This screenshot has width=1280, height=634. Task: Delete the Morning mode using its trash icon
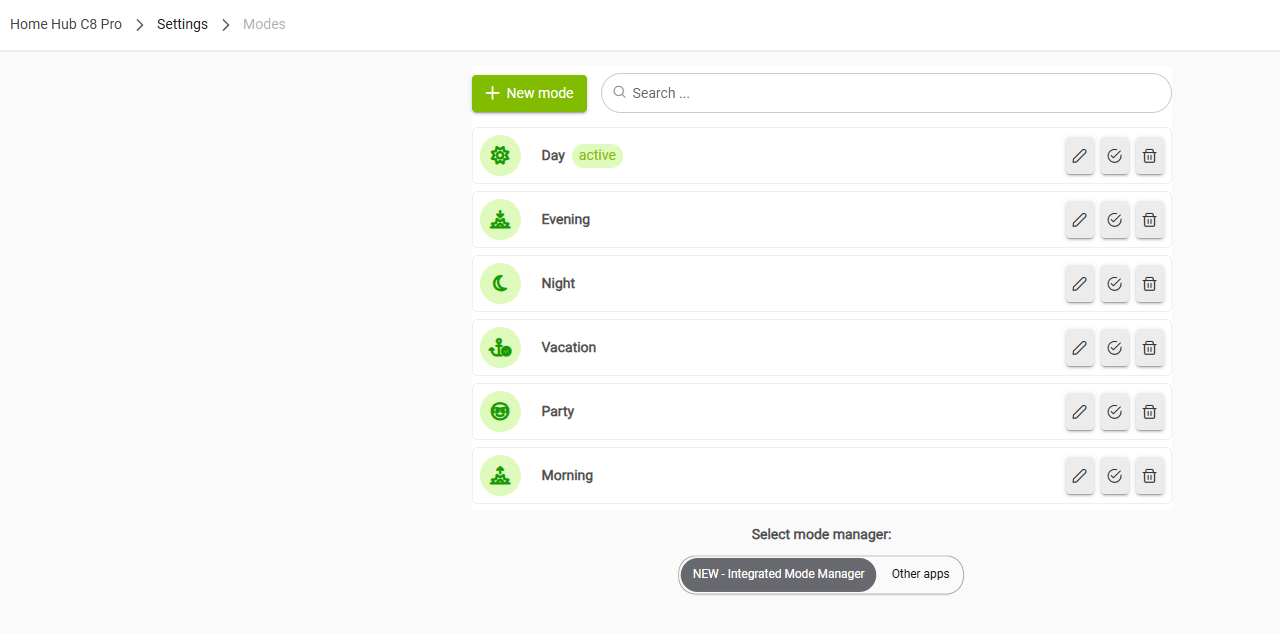tap(1150, 476)
